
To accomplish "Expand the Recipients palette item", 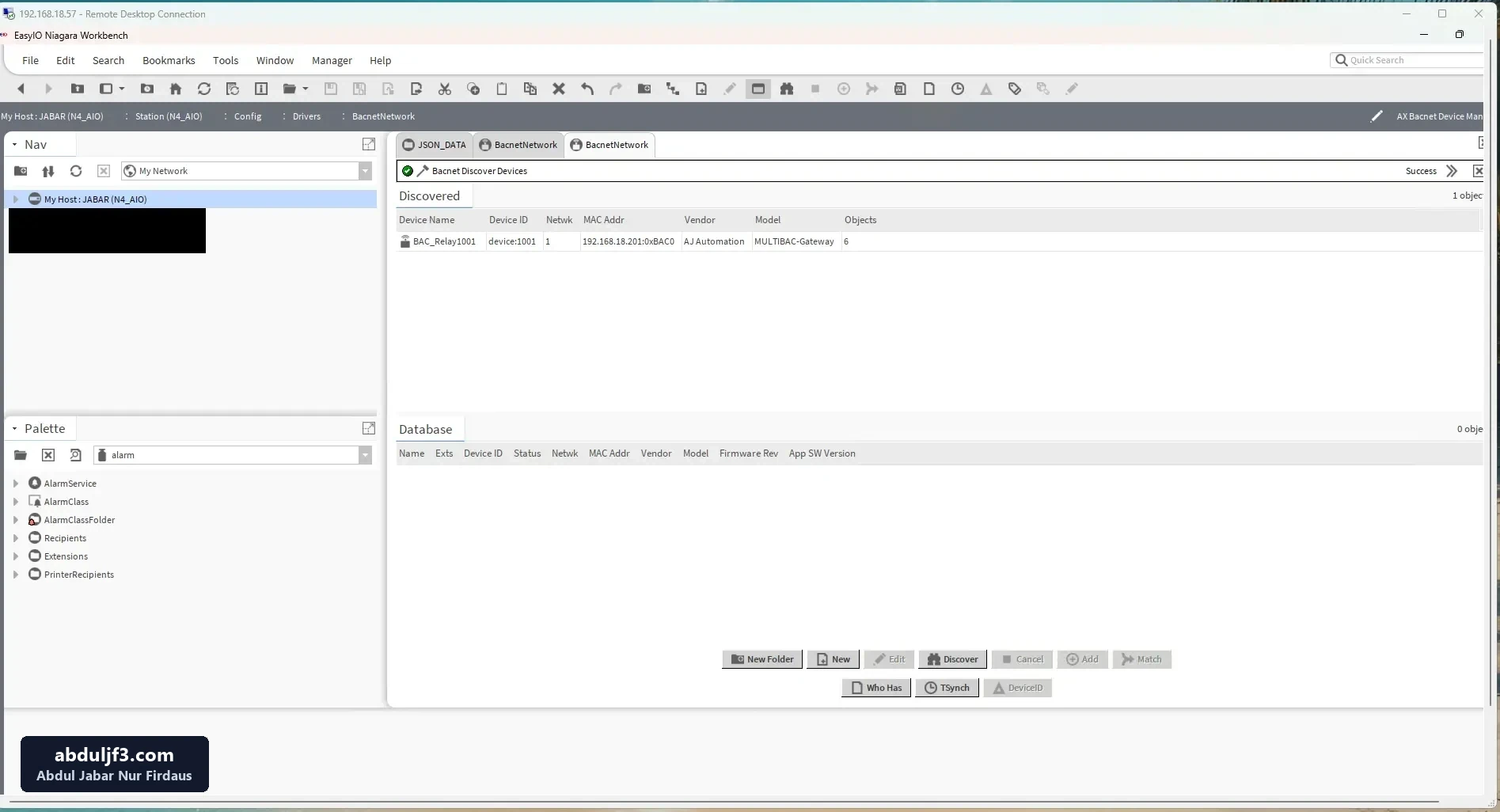I will coord(16,538).
